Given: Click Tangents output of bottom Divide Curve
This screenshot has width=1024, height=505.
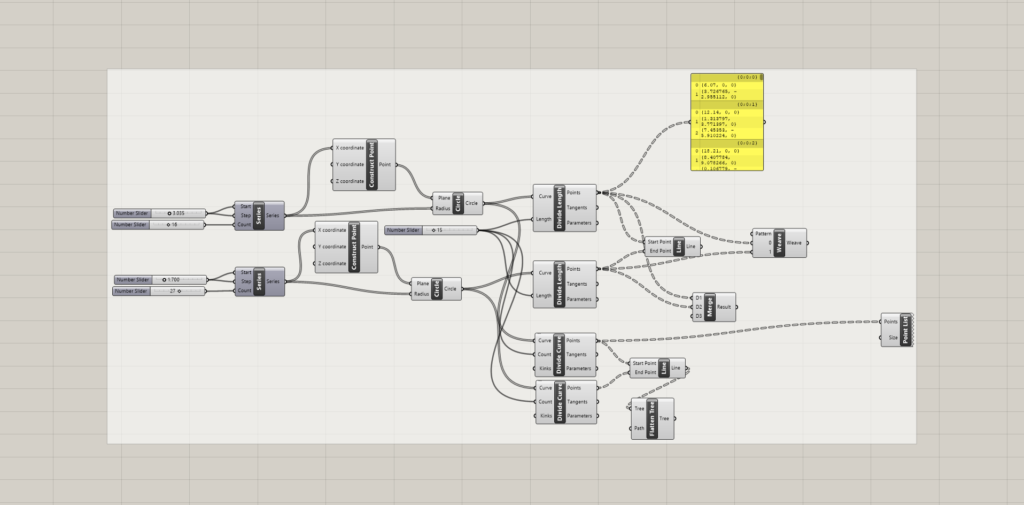Looking at the screenshot, I should [x=577, y=402].
